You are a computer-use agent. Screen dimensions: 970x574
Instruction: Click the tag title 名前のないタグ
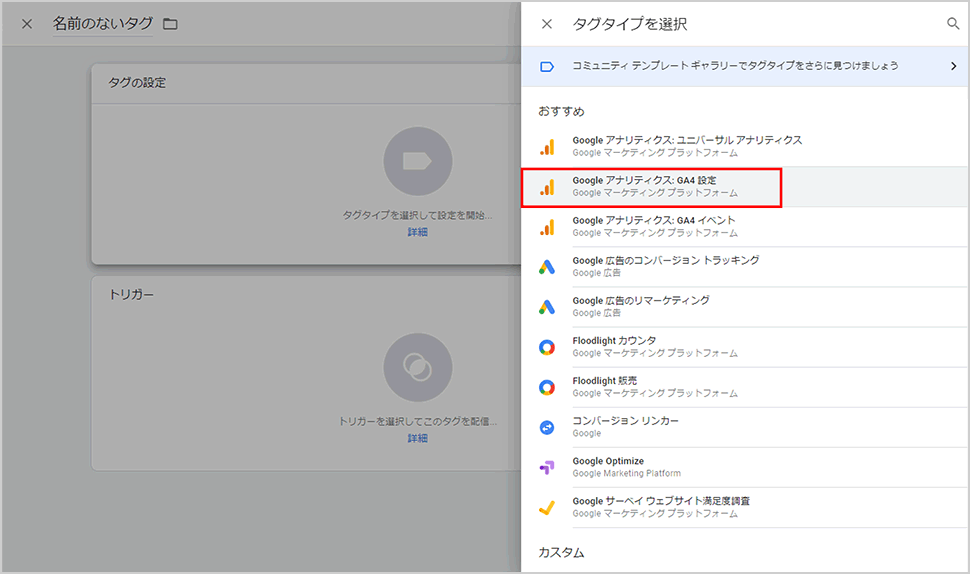pyautogui.click(x=103, y=24)
